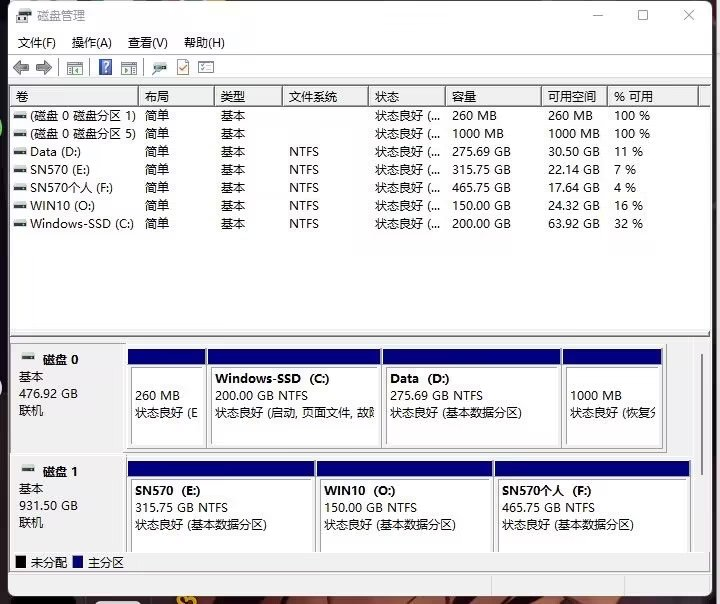The height and width of the screenshot is (604, 720).
Task: Click the disk connect/rescan toolbar icon
Action: pos(159,68)
